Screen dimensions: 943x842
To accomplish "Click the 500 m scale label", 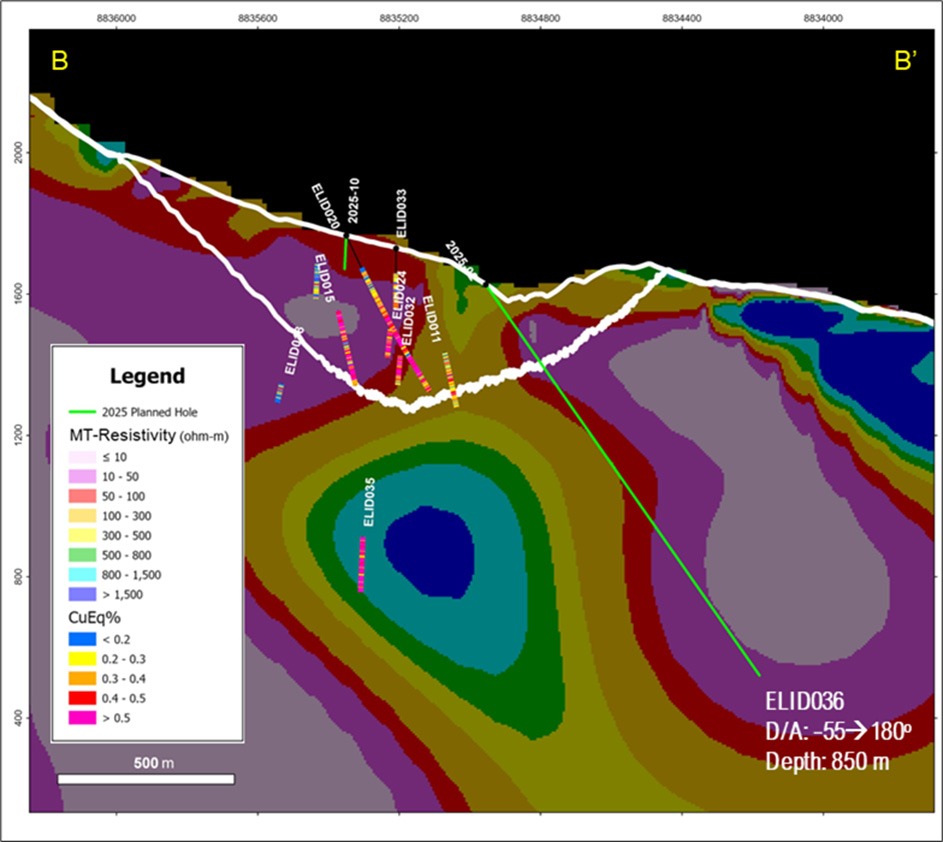I will point(154,763).
